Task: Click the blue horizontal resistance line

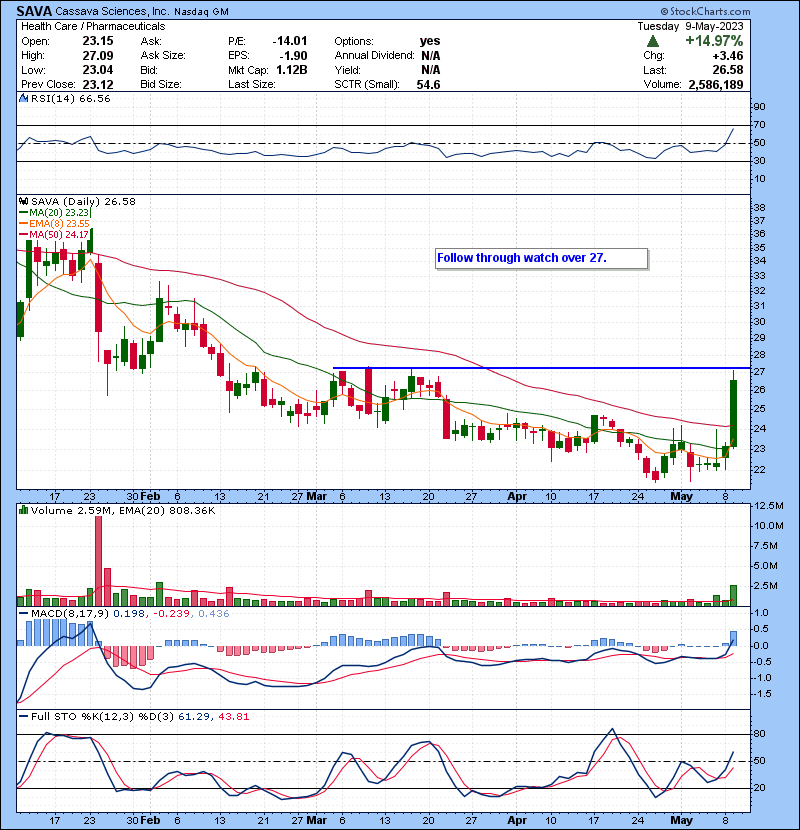Action: [x=541, y=368]
